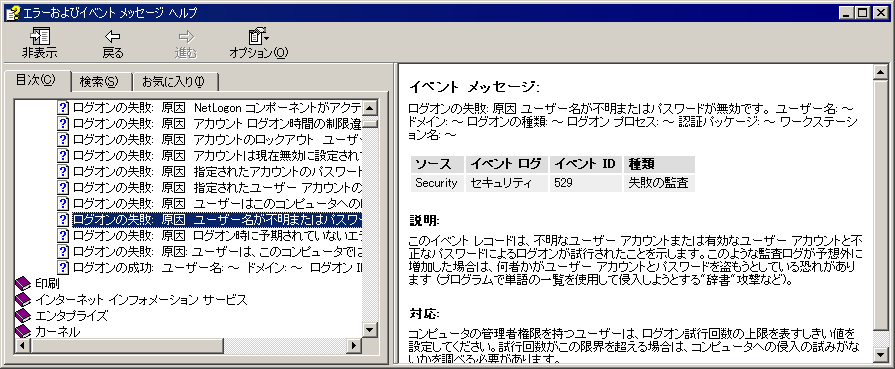This screenshot has width=895, height=369.
Task: Minimize the help window
Action: [x=847, y=13]
